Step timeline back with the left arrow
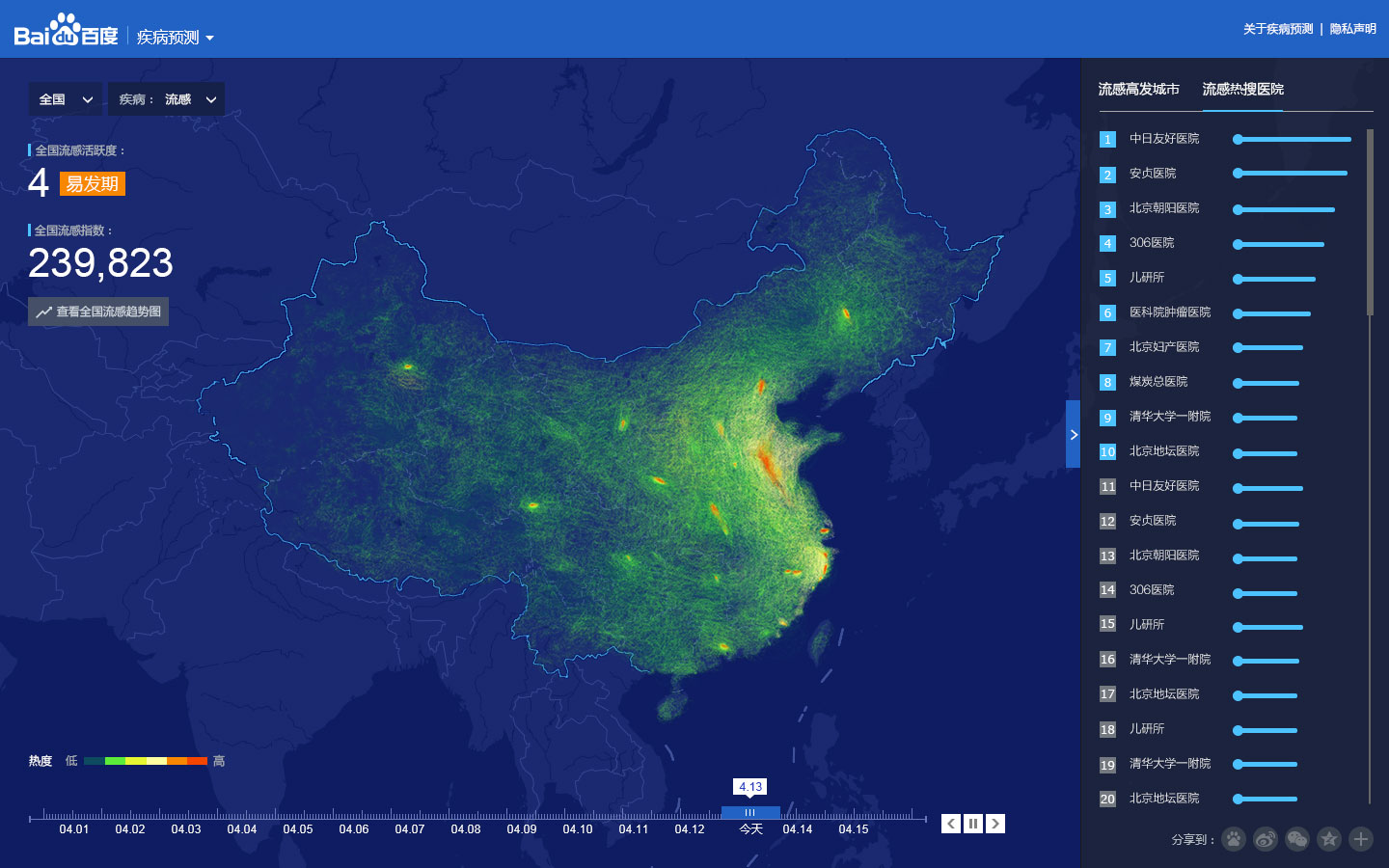The width and height of the screenshot is (1389, 868). click(951, 824)
